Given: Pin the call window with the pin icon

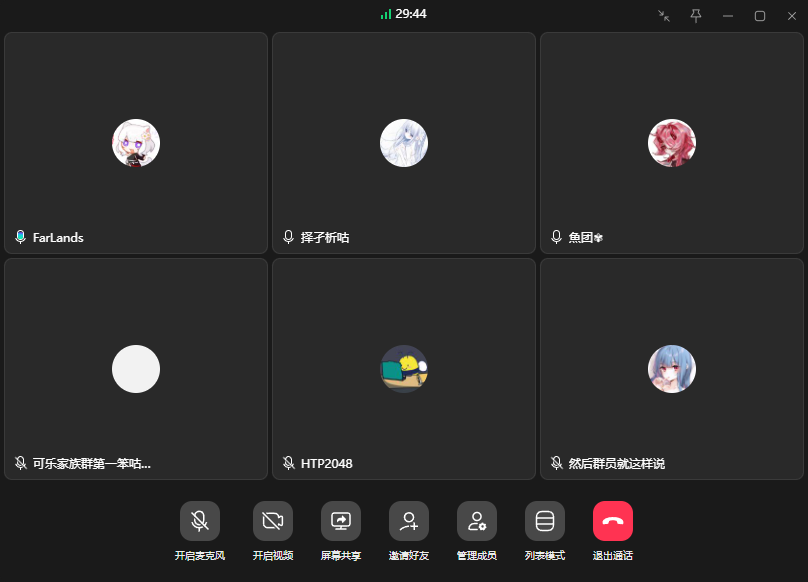Looking at the screenshot, I should pyautogui.click(x=695, y=15).
